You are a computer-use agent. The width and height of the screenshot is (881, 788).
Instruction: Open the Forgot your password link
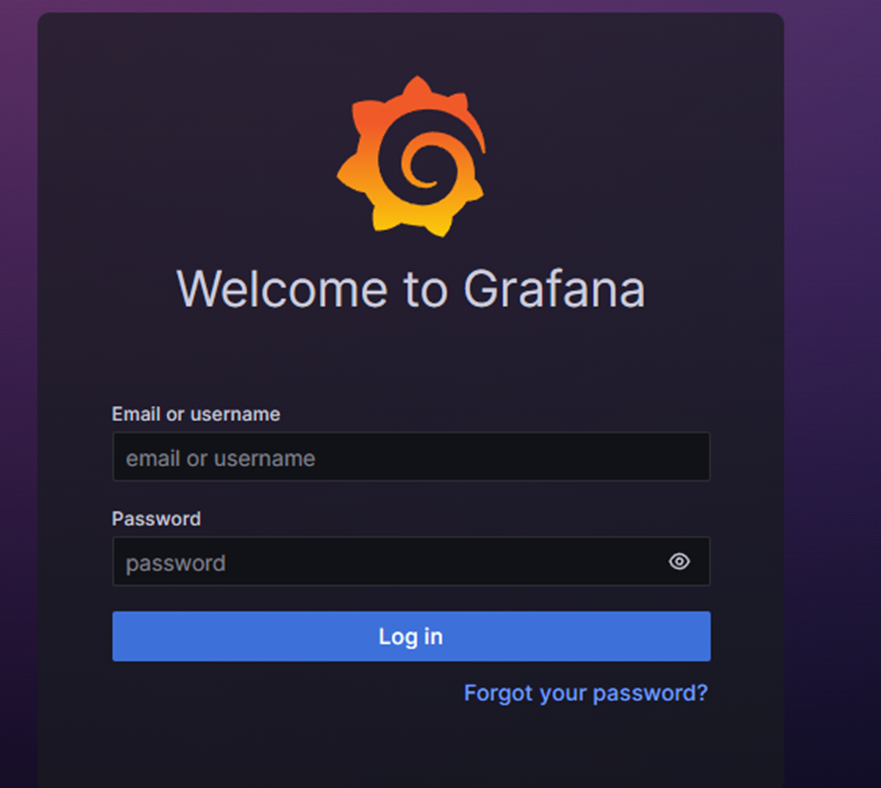(585, 693)
